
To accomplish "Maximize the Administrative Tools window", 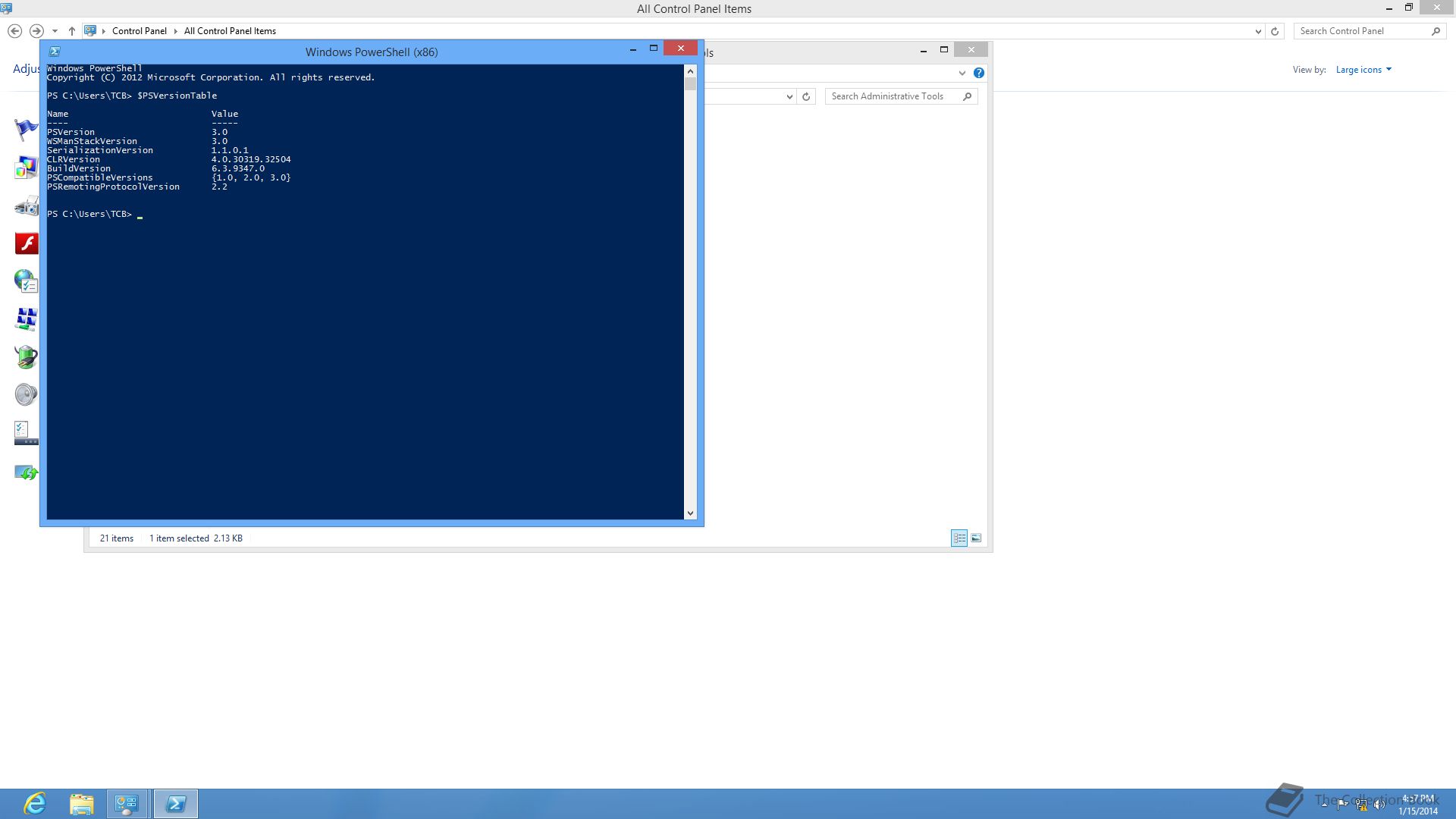I will [944, 50].
